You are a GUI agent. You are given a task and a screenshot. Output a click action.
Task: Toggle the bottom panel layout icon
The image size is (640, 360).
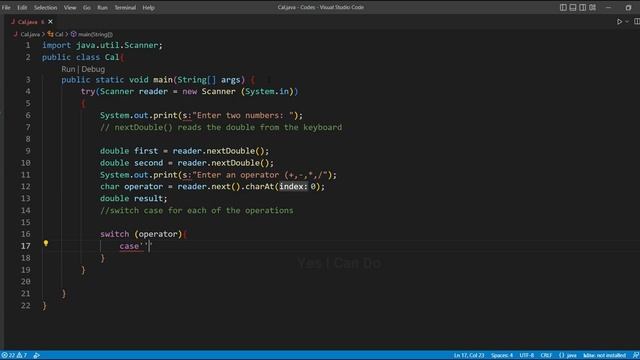(x=573, y=7)
